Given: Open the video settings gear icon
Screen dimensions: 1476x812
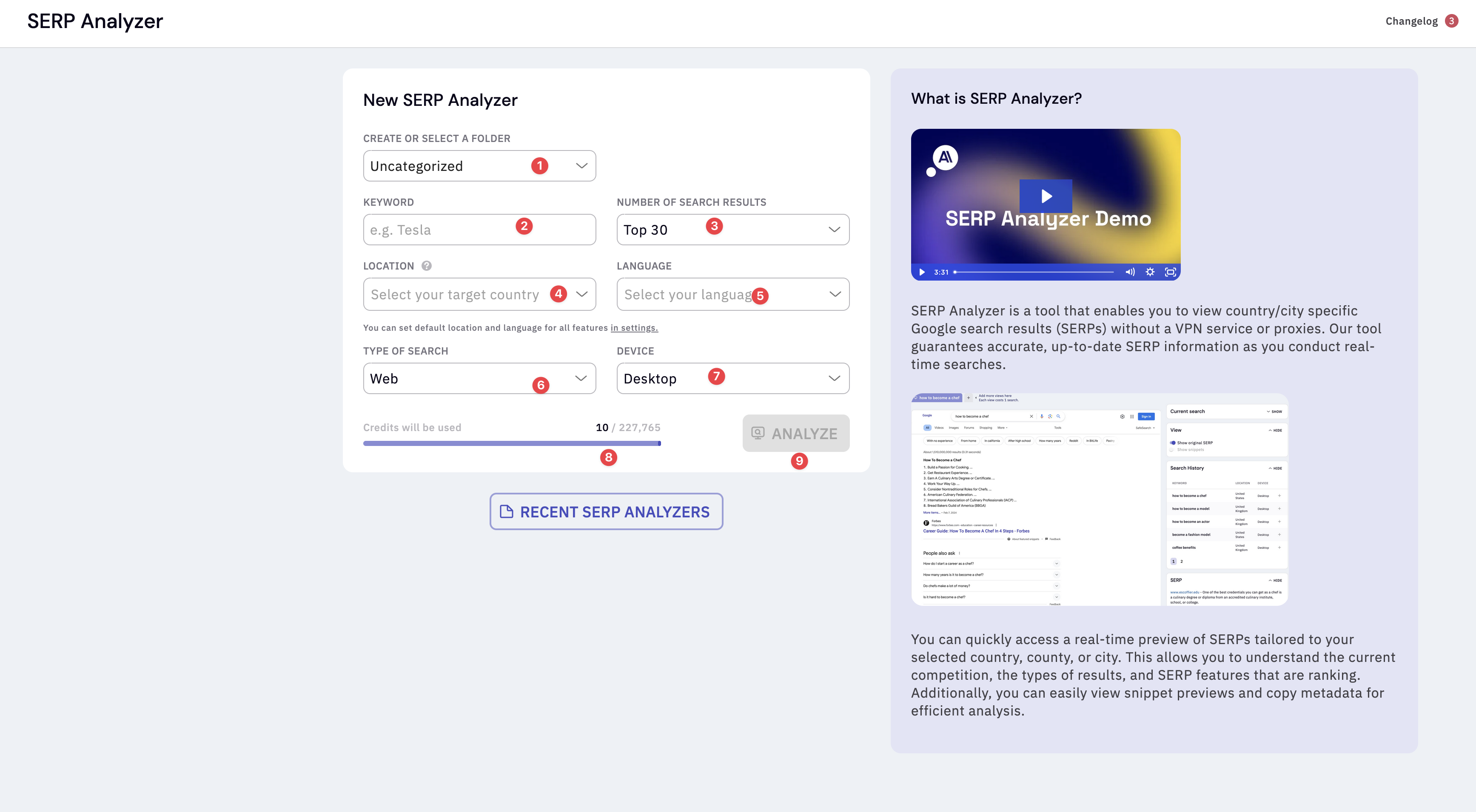Looking at the screenshot, I should [1150, 272].
